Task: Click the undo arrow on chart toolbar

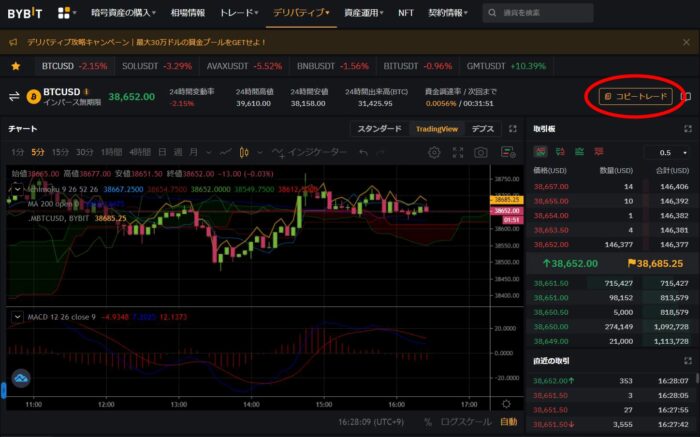Action: 363,153
